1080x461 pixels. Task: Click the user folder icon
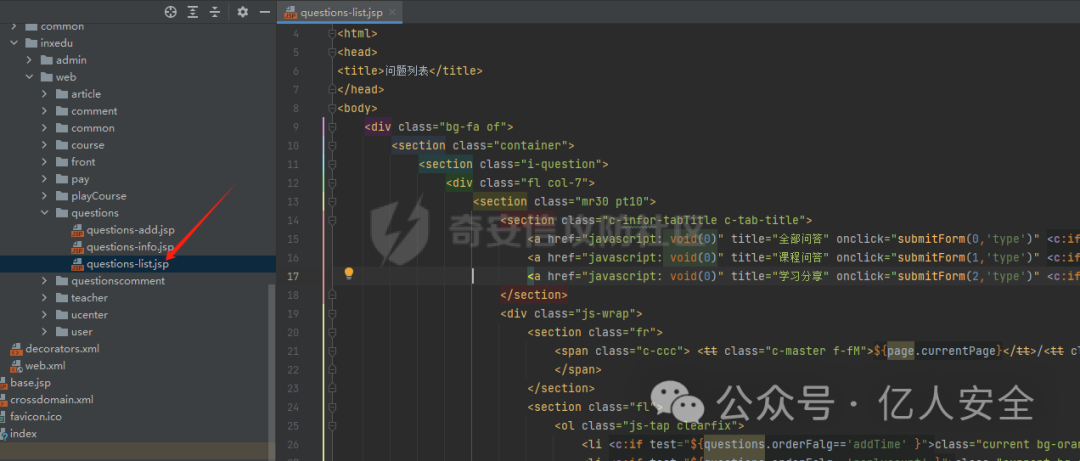pos(61,331)
